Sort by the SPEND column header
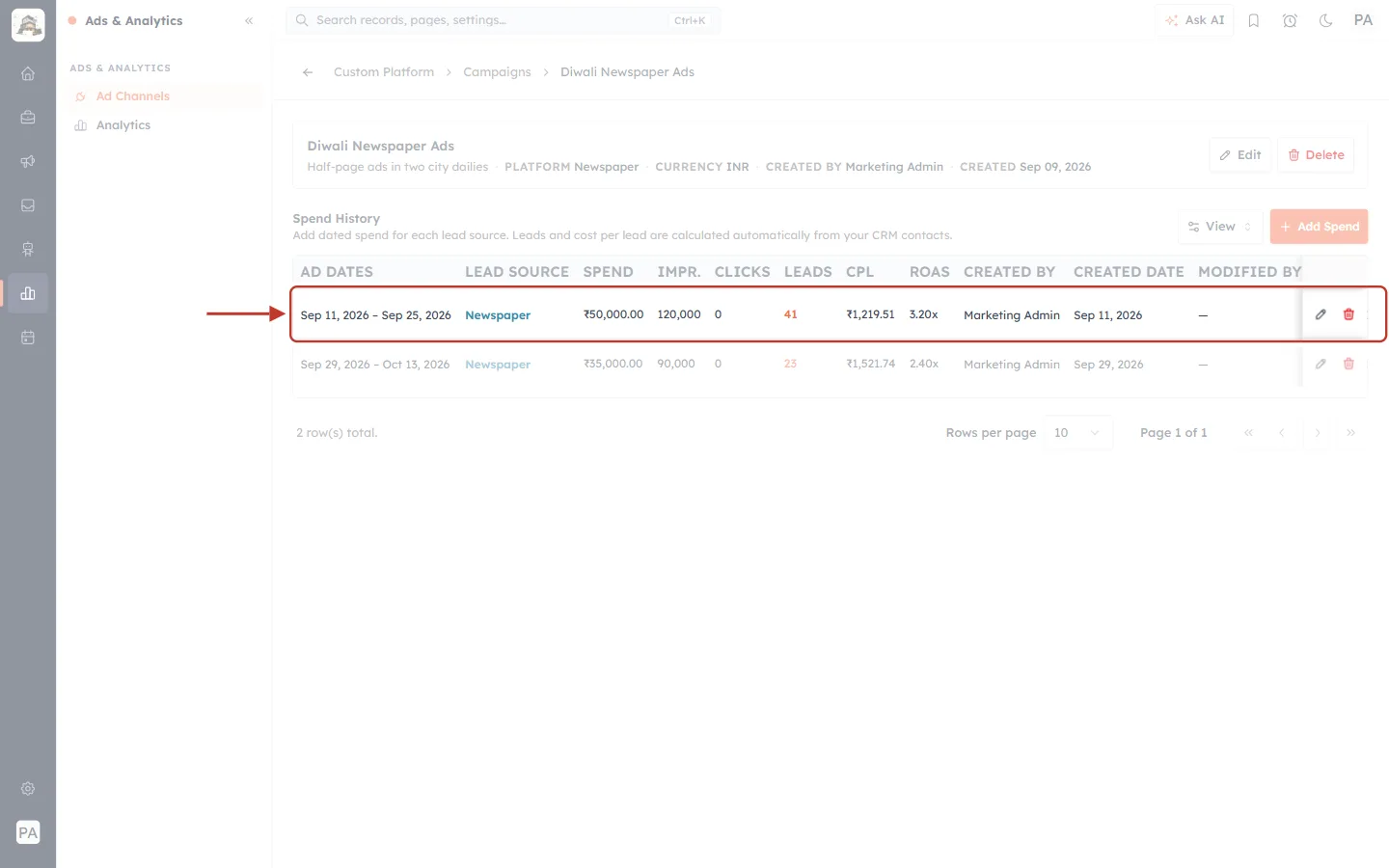This screenshot has height=868, width=1389. pos(608,272)
